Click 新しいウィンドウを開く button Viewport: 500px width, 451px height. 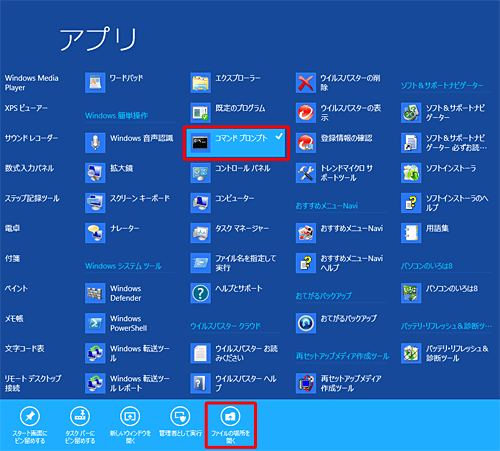pyautogui.click(x=130, y=426)
